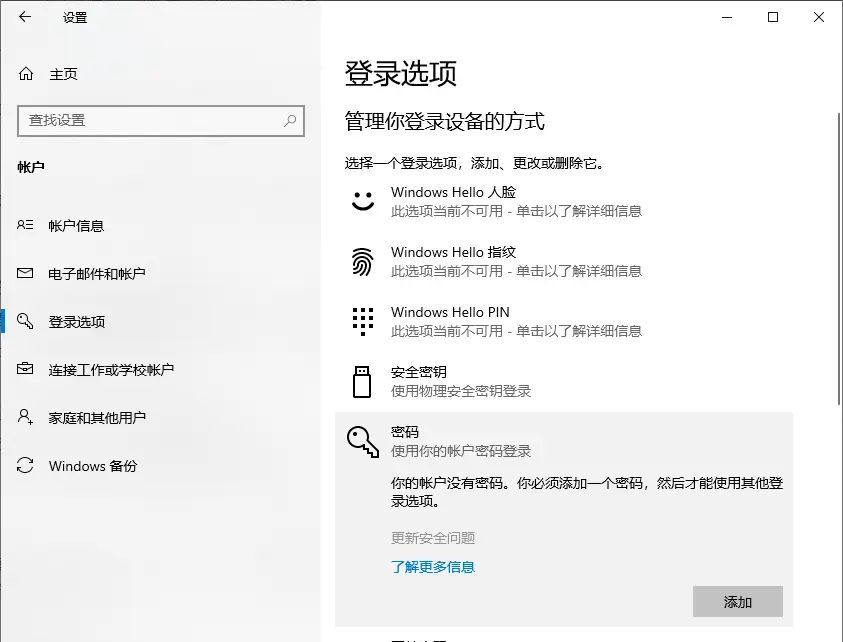The image size is (843, 642).
Task: Click the home icon next to 主页
Action: tap(26, 74)
